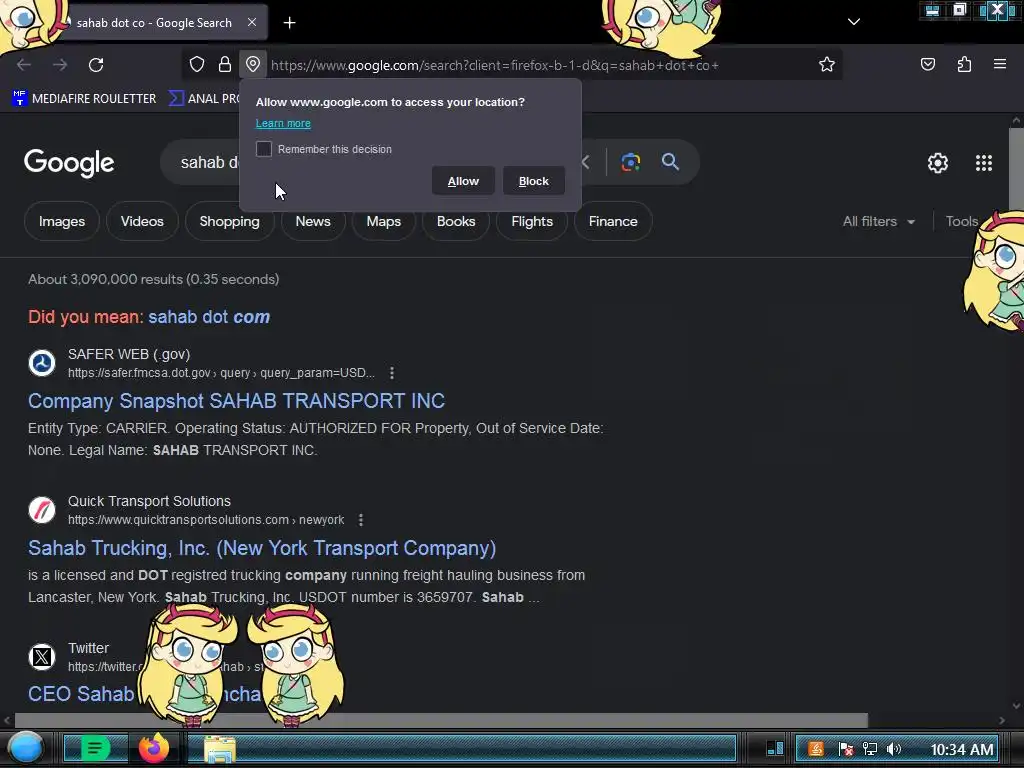Click the Firefox taskbar icon
This screenshot has height=768, width=1024.
(153, 748)
